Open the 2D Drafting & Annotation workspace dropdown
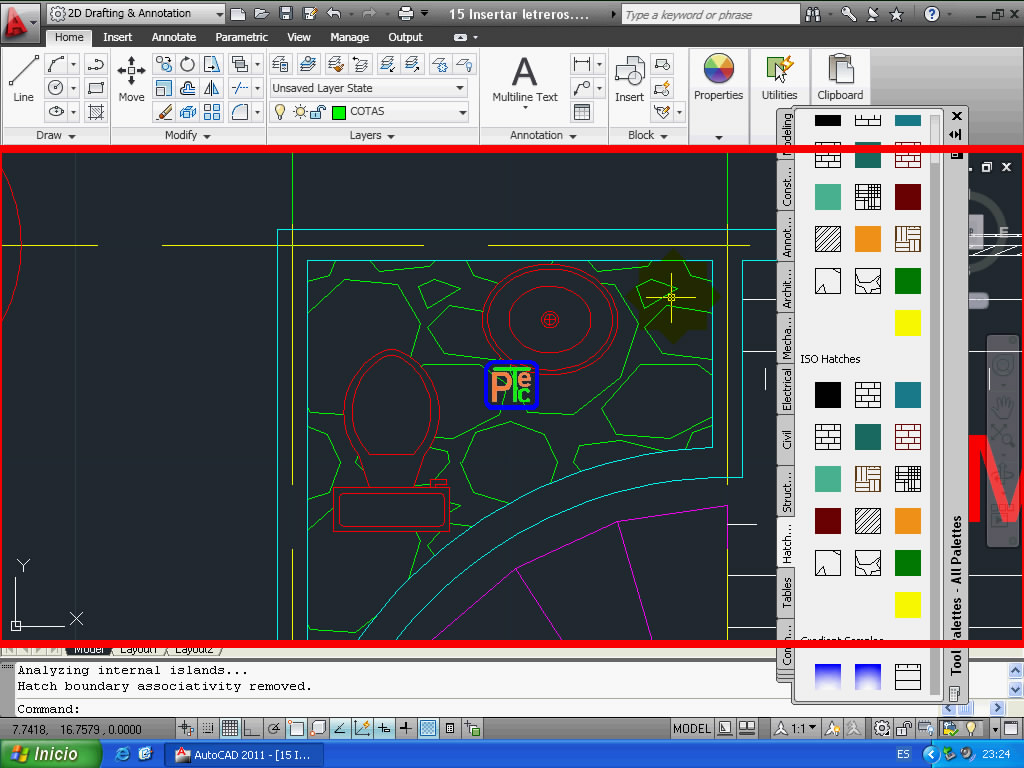 [136, 13]
